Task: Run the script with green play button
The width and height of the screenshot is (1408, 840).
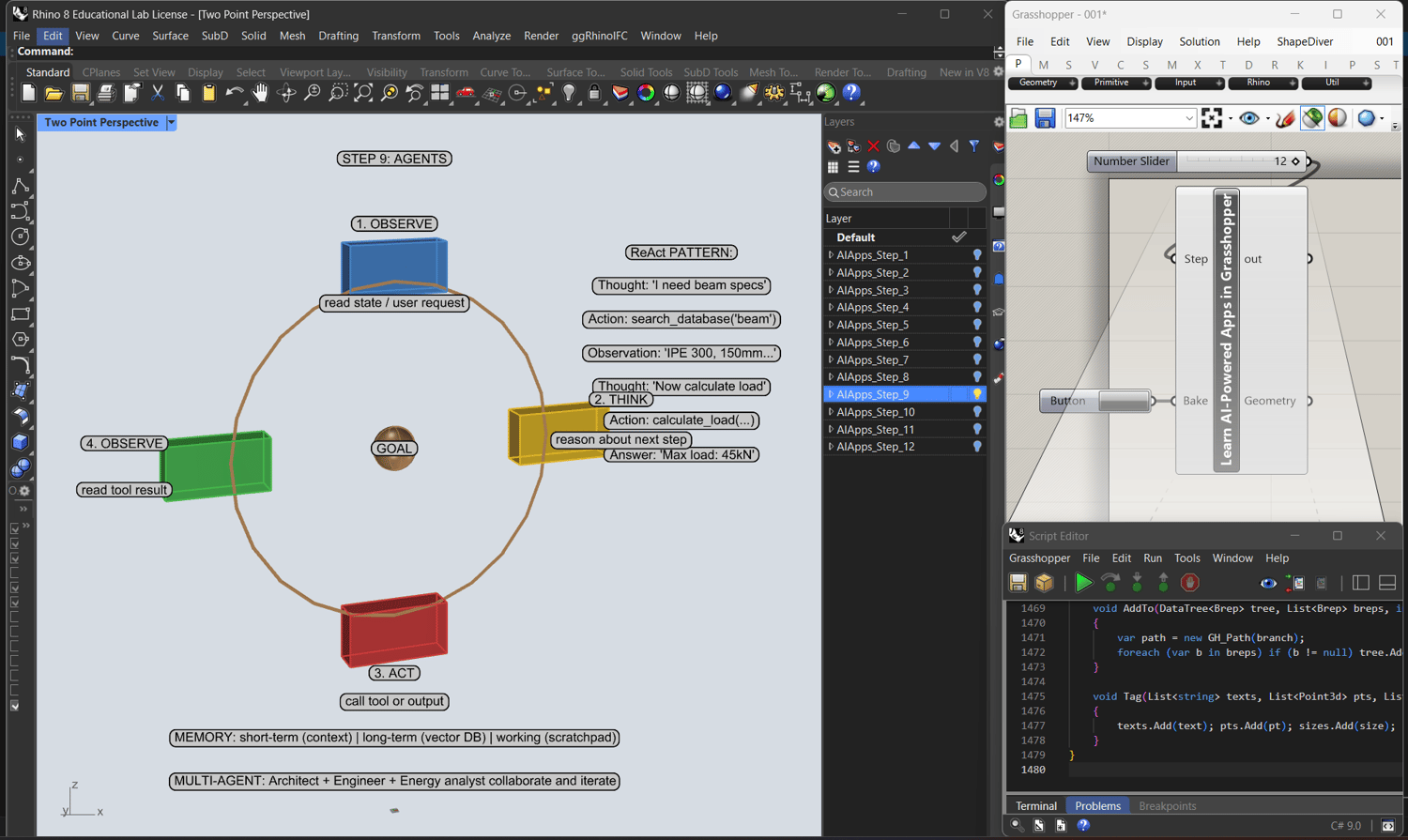Action: [x=1083, y=583]
